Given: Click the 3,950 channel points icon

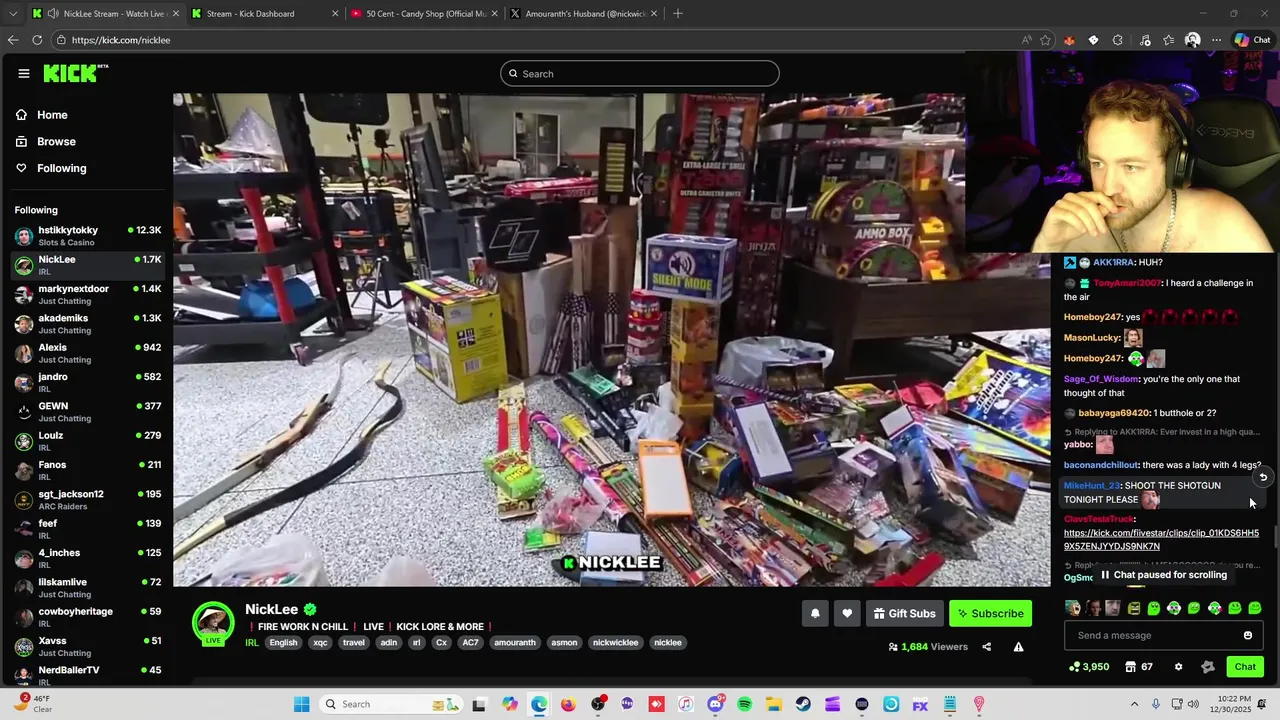Looking at the screenshot, I should pyautogui.click(x=1088, y=667).
